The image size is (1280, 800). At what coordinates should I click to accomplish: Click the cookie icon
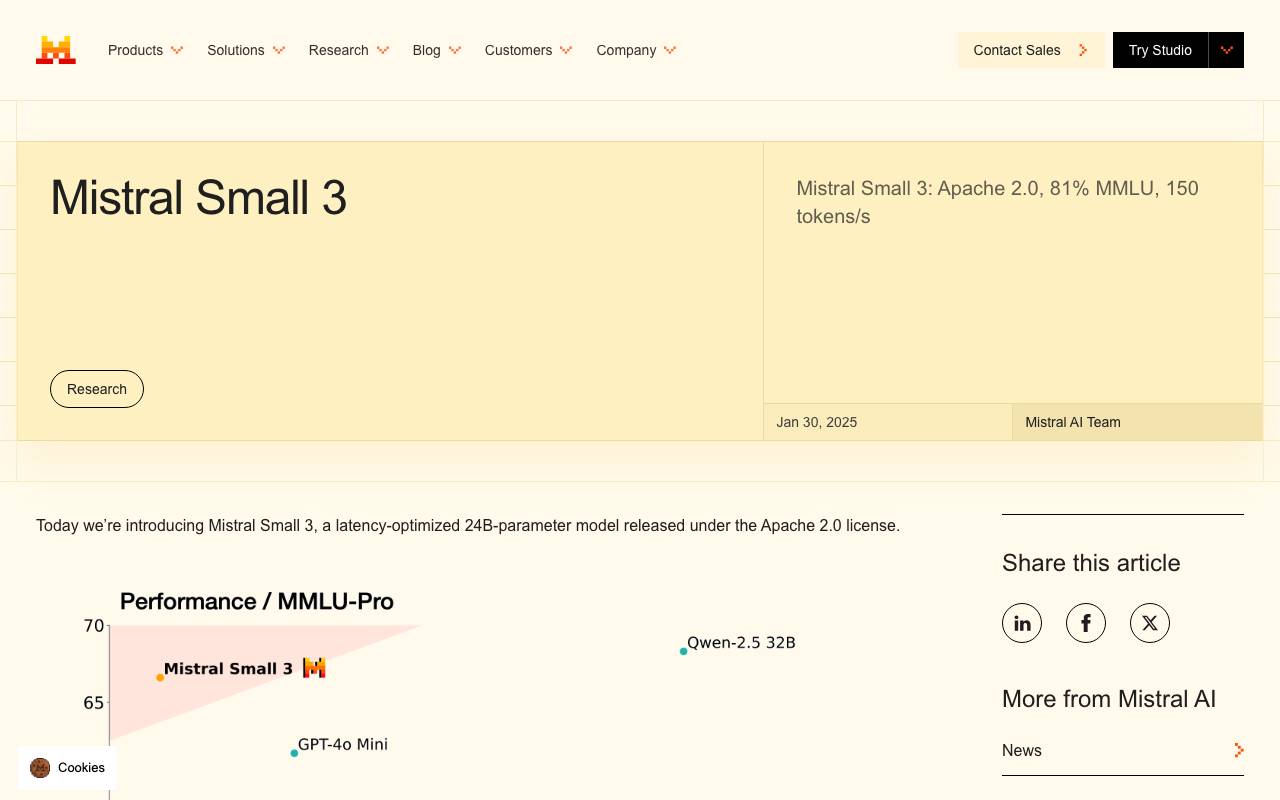pyautogui.click(x=40, y=768)
